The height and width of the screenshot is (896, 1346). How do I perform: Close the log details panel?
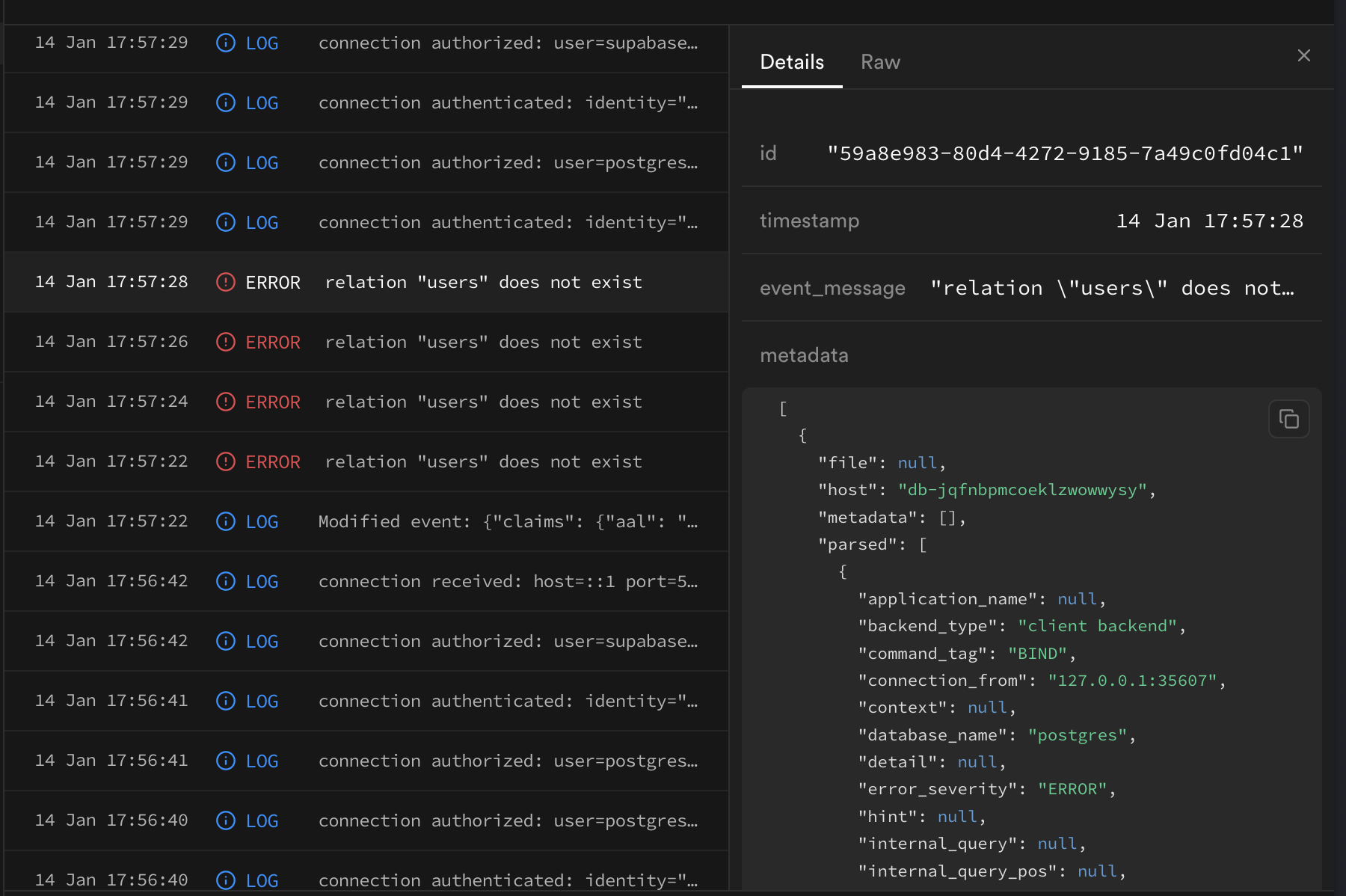(x=1304, y=55)
